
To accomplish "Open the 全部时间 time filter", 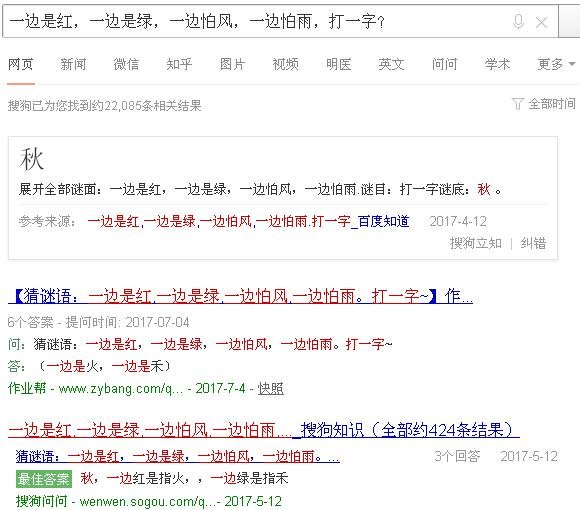I will (x=552, y=104).
